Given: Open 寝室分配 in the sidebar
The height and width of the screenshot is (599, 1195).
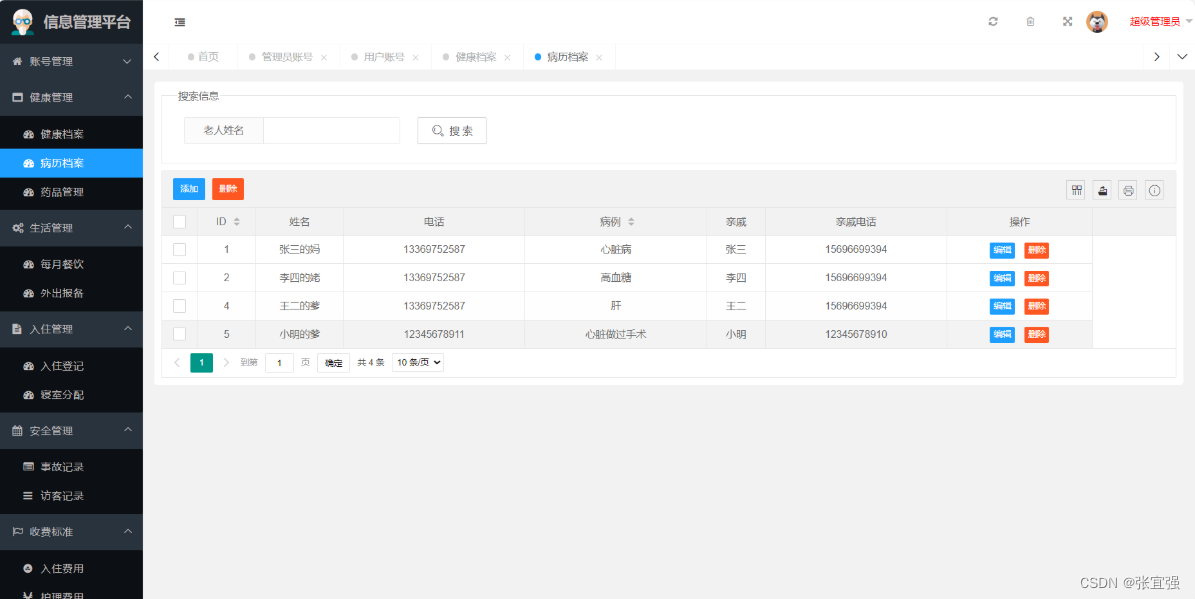Looking at the screenshot, I should 72,395.
